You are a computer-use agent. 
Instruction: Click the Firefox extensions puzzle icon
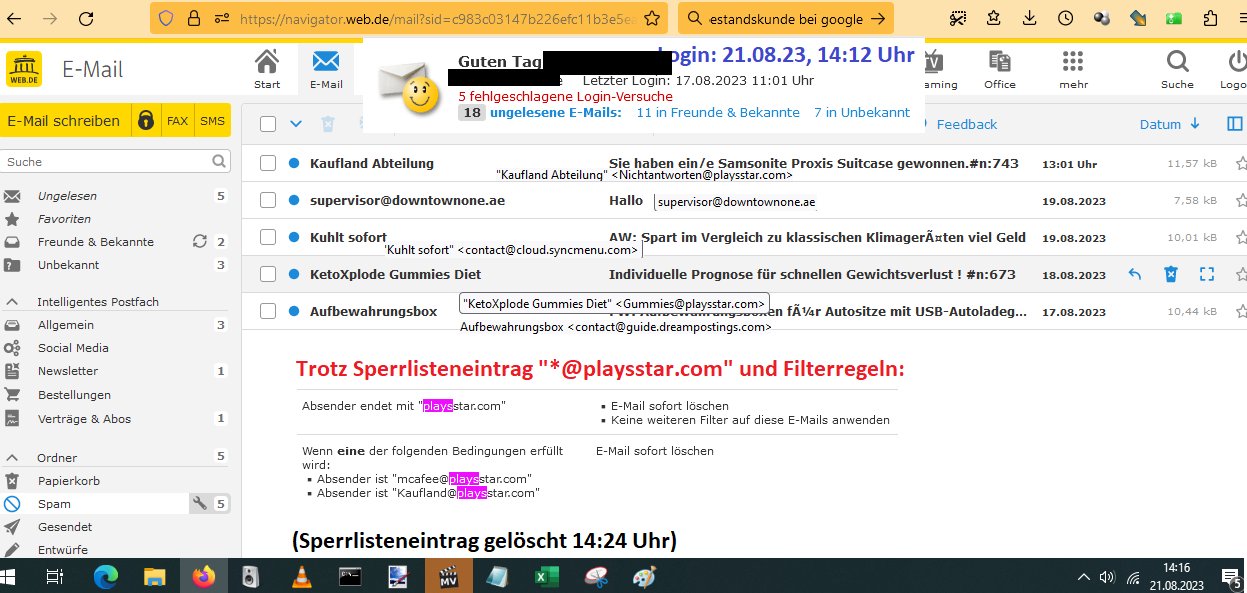point(1210,18)
